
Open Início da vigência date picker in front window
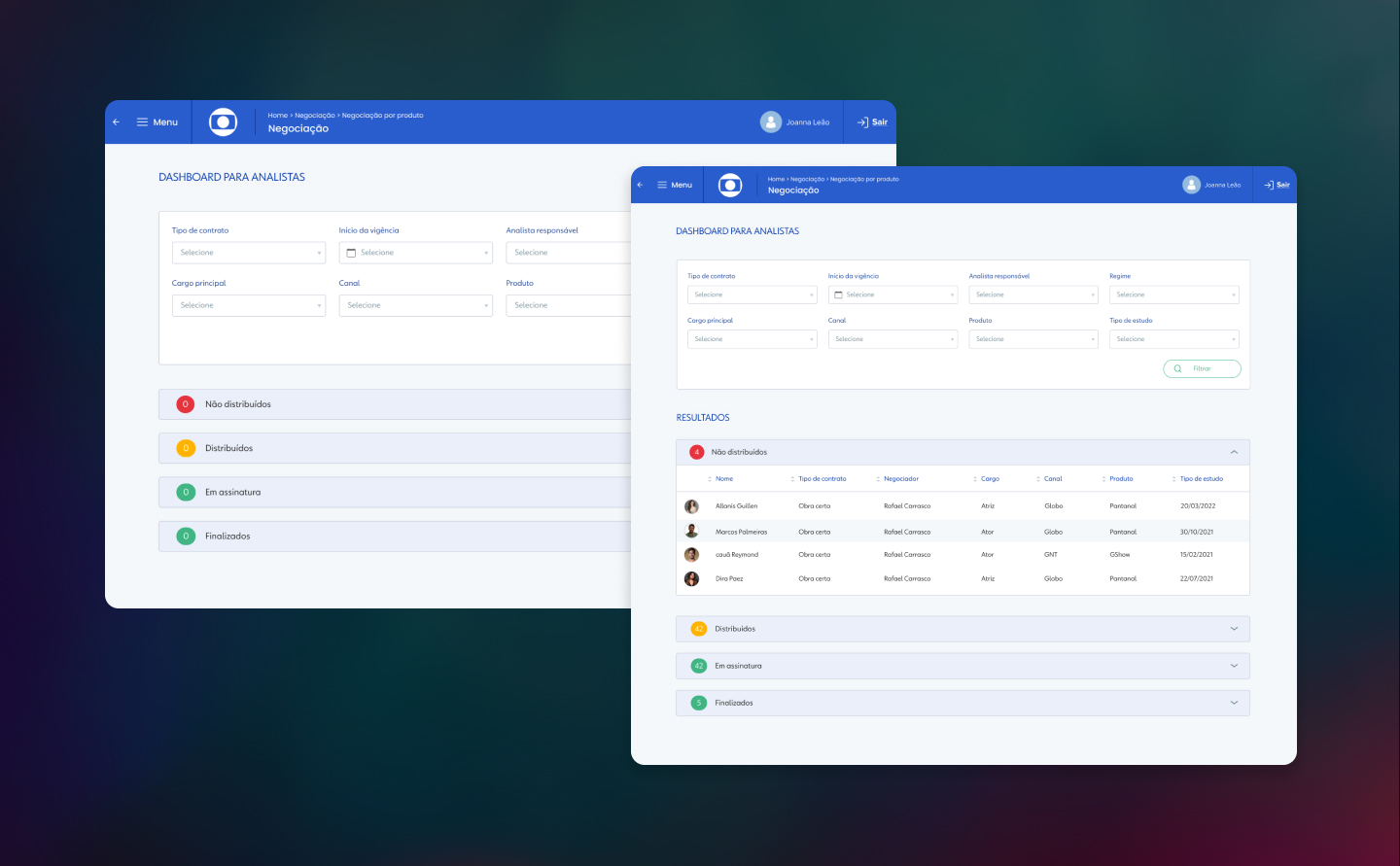(x=892, y=294)
